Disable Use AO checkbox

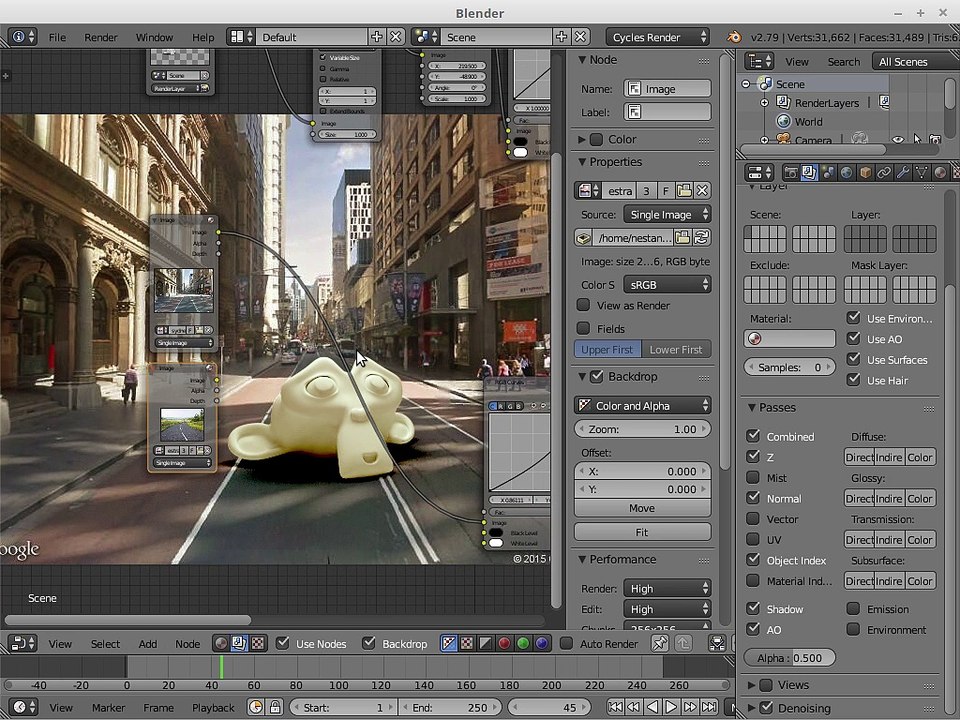[x=853, y=339]
